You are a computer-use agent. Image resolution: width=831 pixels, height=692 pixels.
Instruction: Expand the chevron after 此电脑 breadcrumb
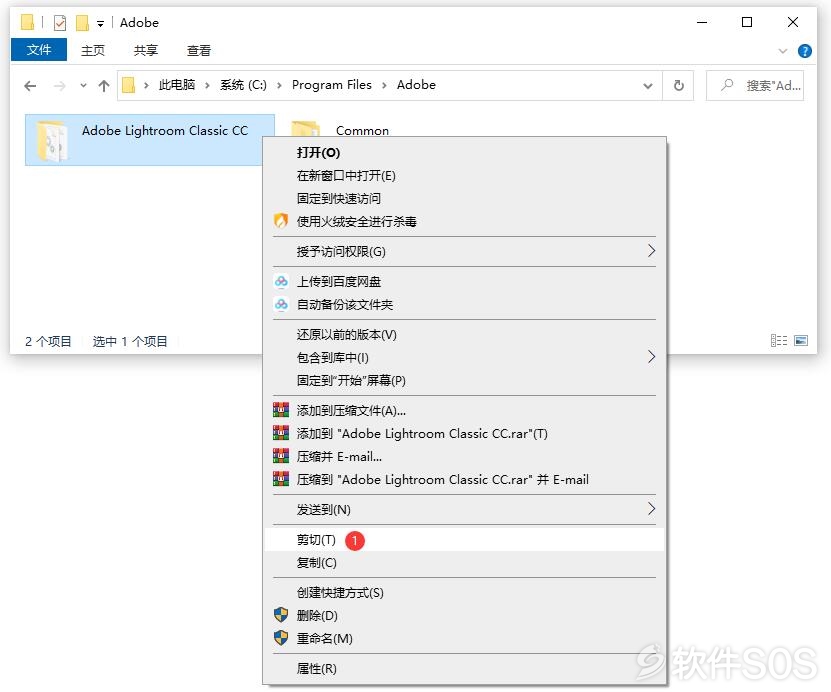(x=207, y=85)
